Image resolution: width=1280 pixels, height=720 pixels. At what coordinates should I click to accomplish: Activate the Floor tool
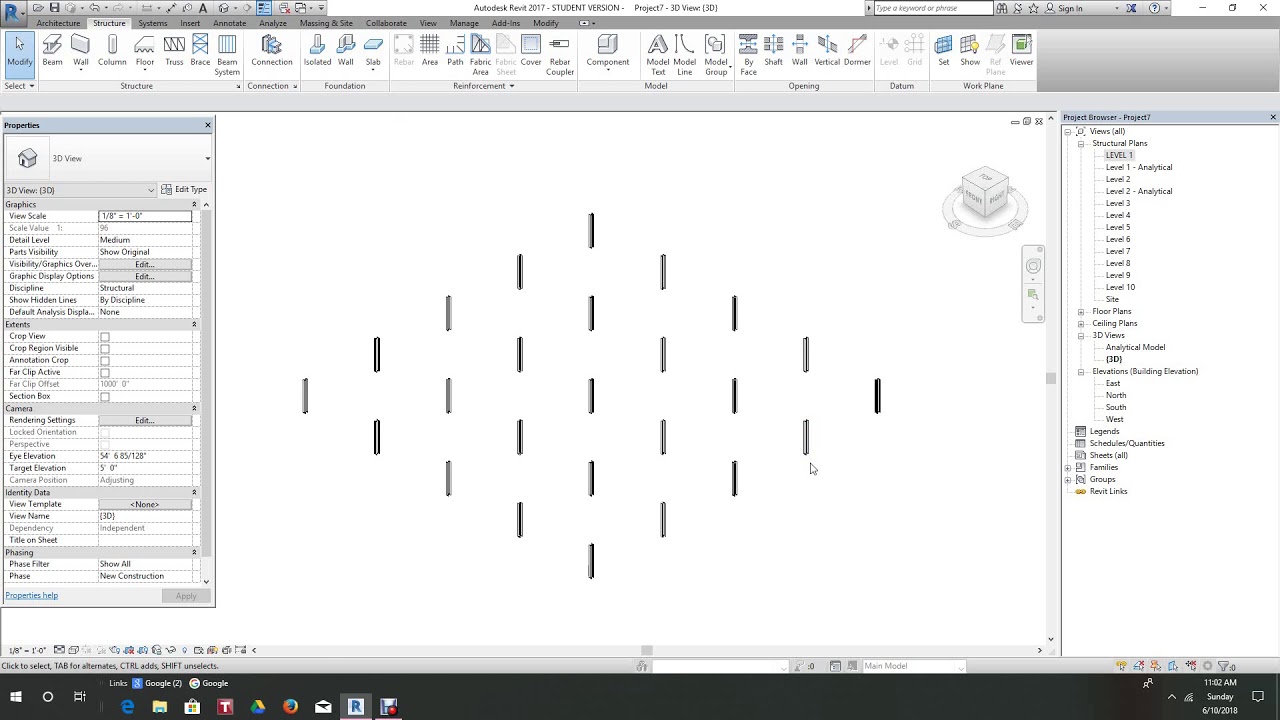click(145, 52)
